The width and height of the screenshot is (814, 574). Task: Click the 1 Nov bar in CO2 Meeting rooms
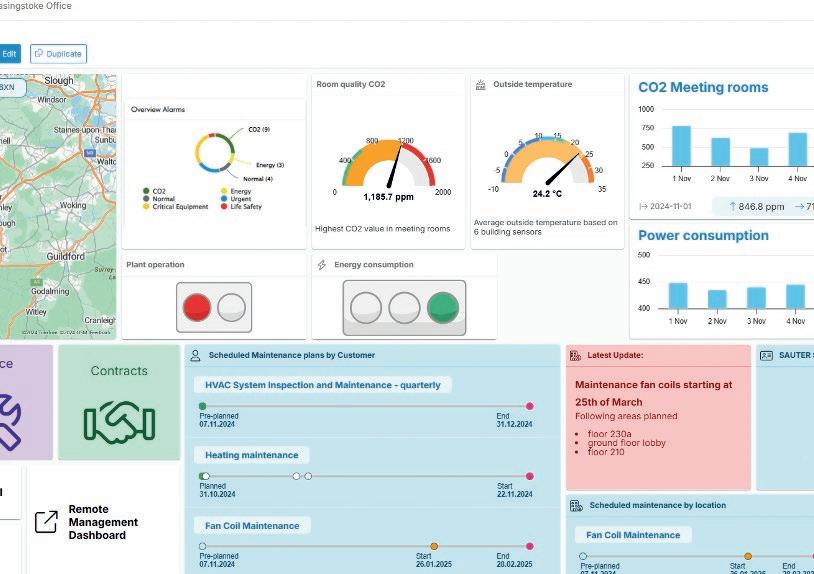point(682,146)
